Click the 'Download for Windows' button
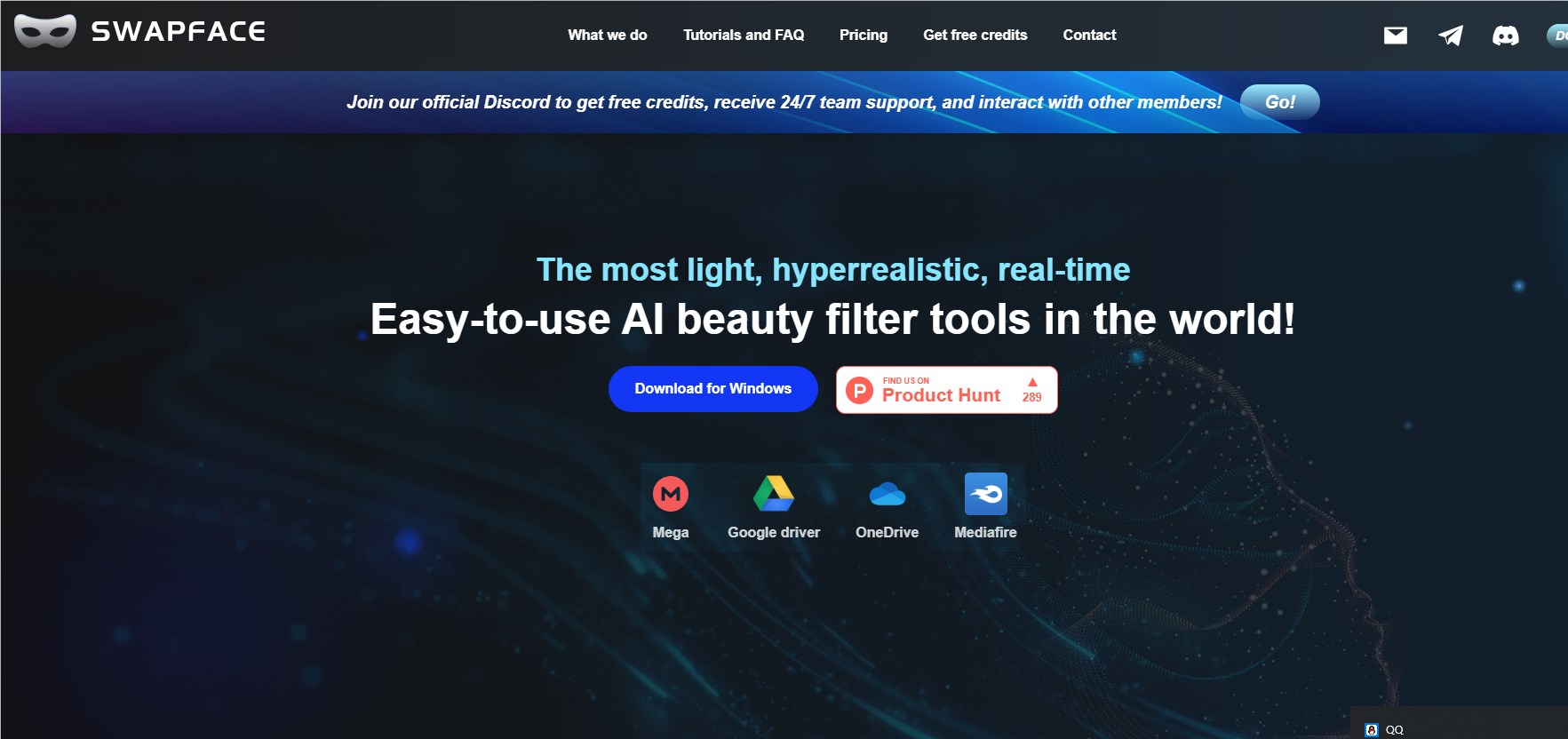The height and width of the screenshot is (739, 1568). click(x=712, y=389)
